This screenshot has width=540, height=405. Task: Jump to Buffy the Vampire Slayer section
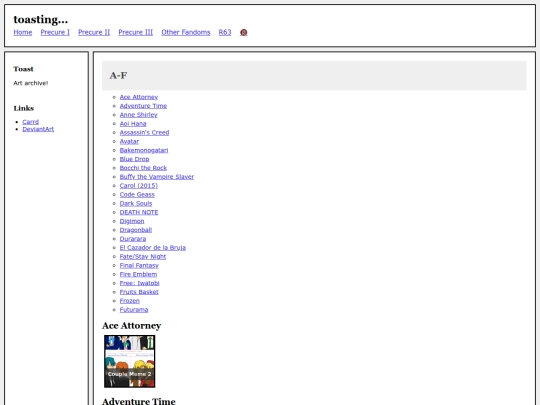pyautogui.click(x=157, y=177)
